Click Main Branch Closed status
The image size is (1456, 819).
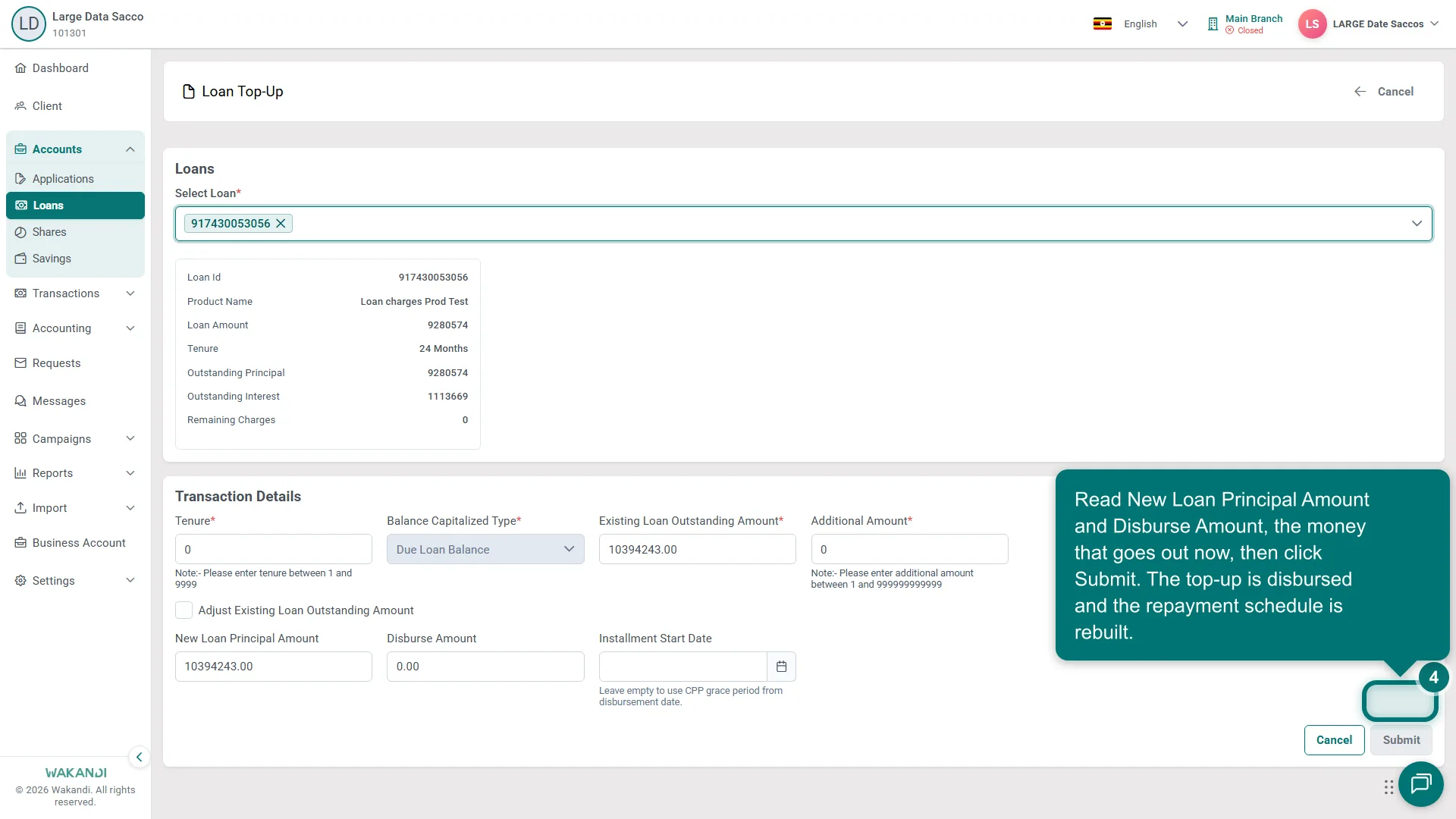(1244, 30)
